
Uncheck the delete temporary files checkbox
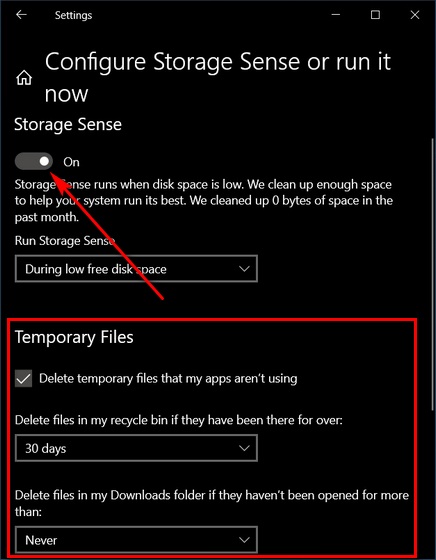23,379
